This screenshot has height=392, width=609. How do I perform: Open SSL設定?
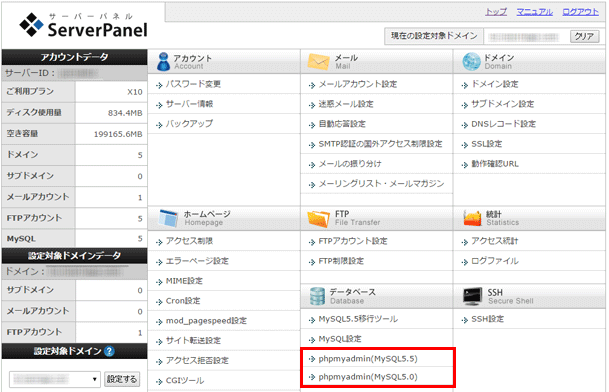487,144
